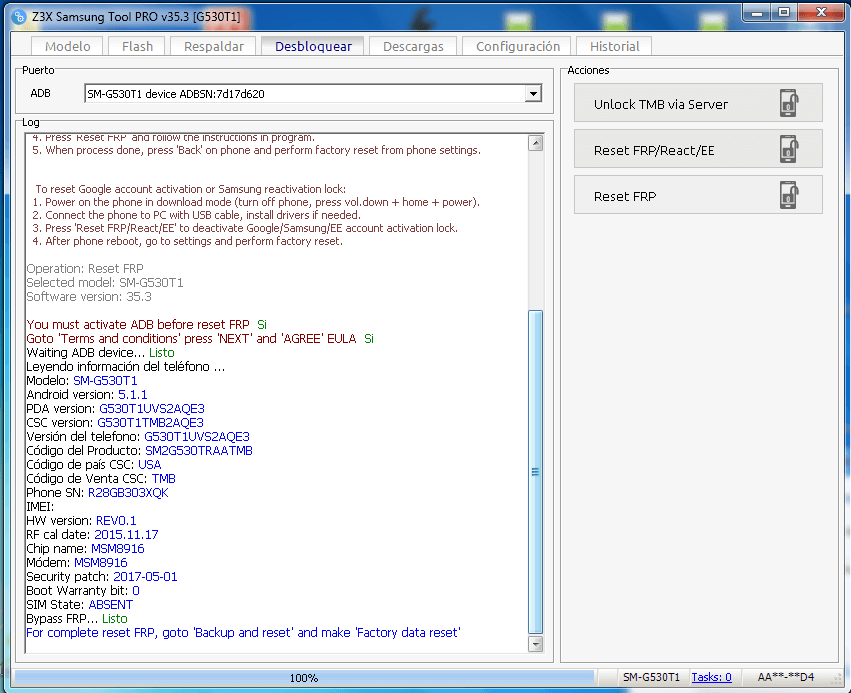
Task: Click the Phone SN R28GB303XQK value
Action: [128, 493]
